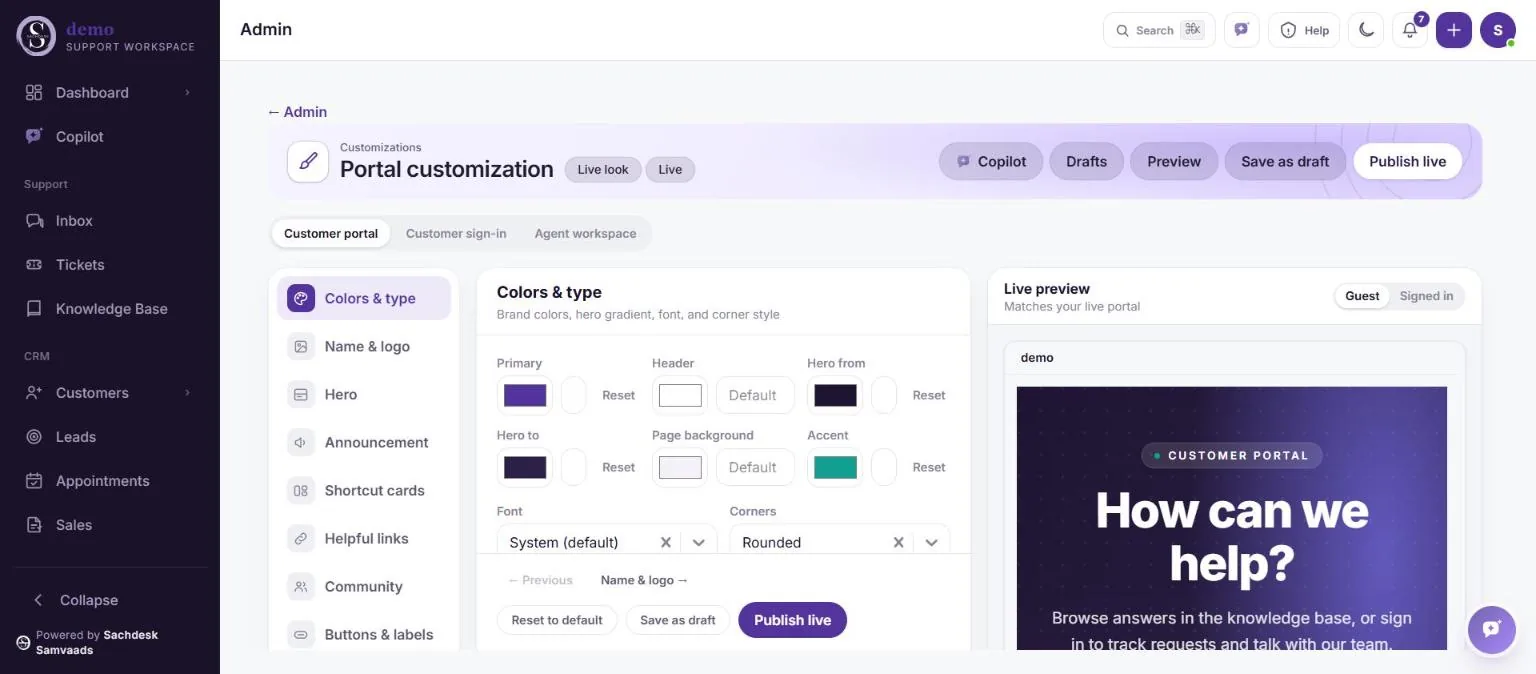Clear the Rounded corners selection

coord(898,542)
